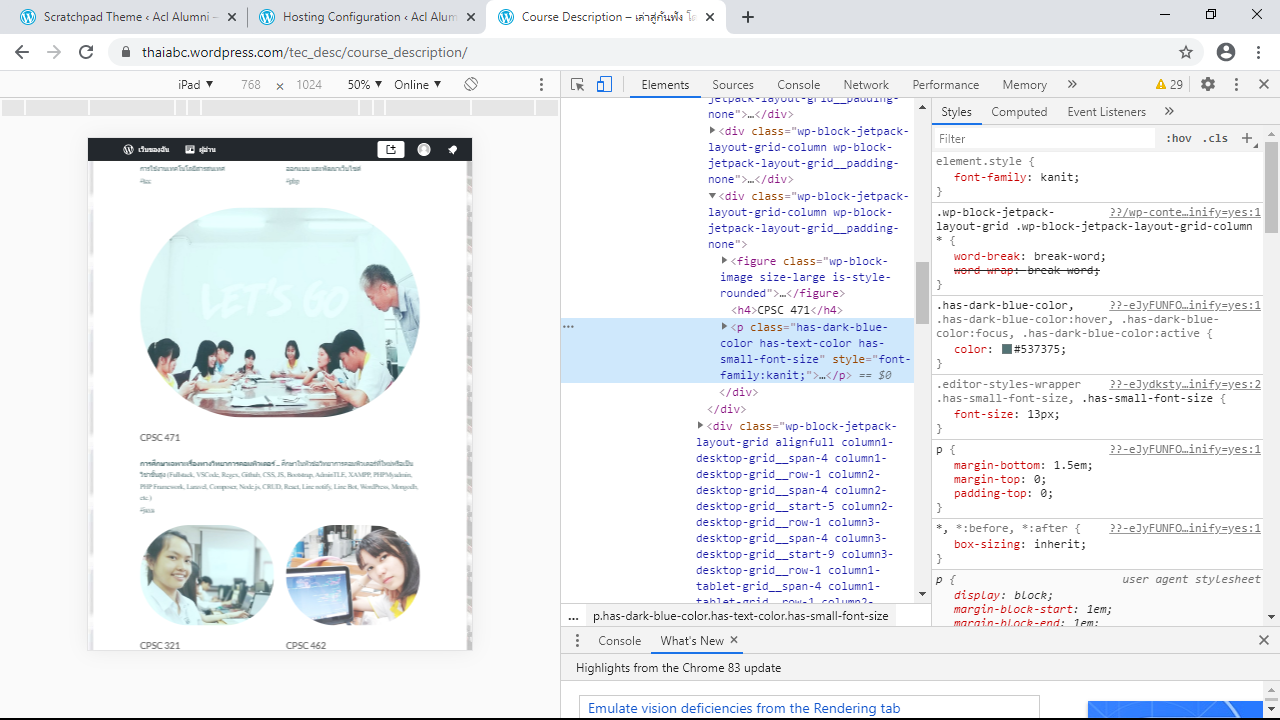Switch to the Computed styles tab
The width and height of the screenshot is (1280, 720).
(x=1019, y=112)
